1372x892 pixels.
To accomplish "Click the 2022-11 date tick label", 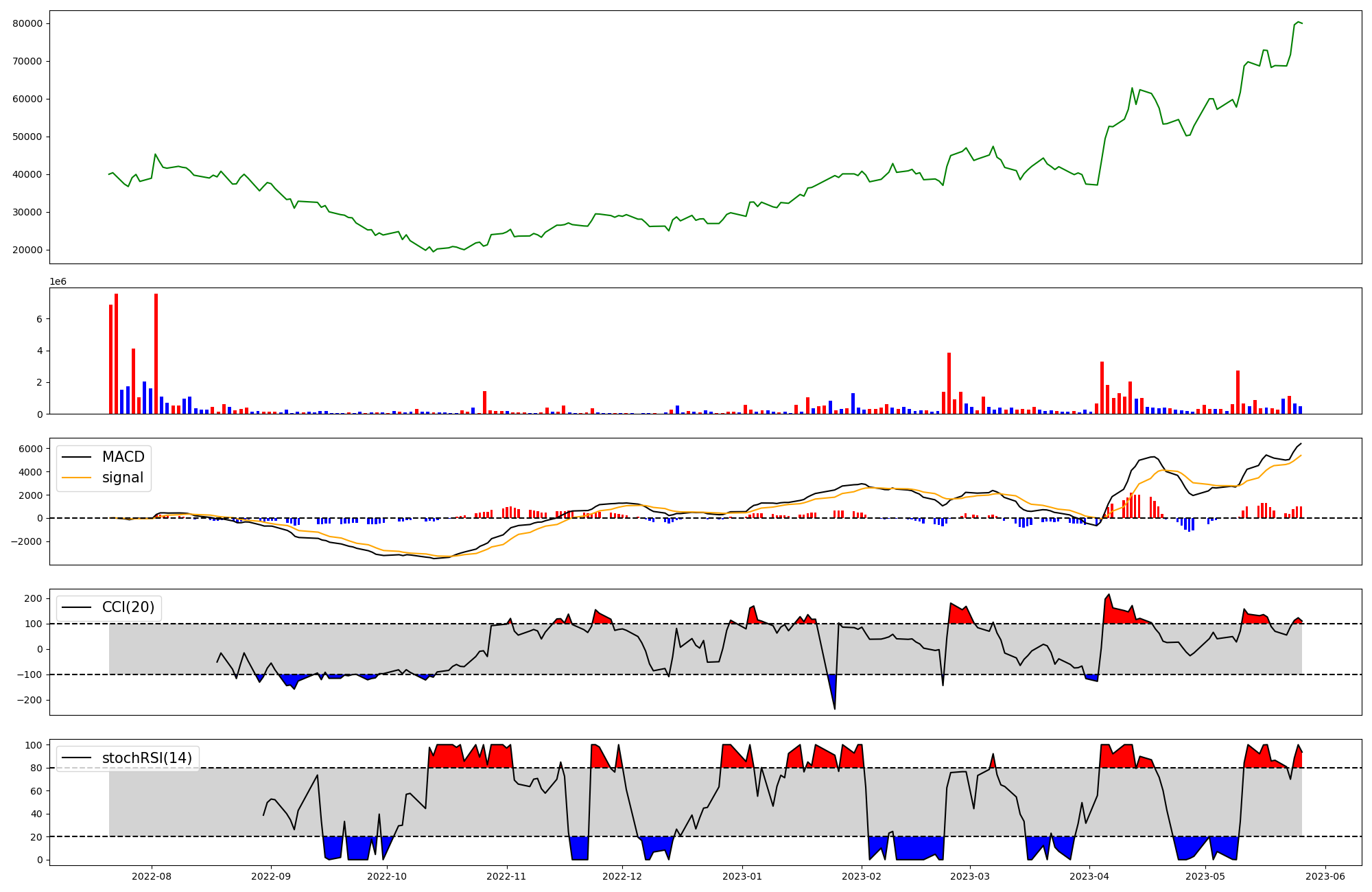I will pyautogui.click(x=506, y=876).
